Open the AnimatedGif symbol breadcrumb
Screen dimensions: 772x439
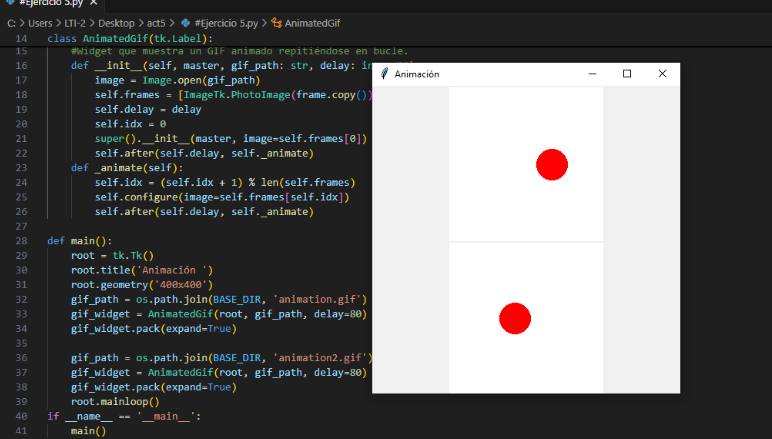coord(315,22)
